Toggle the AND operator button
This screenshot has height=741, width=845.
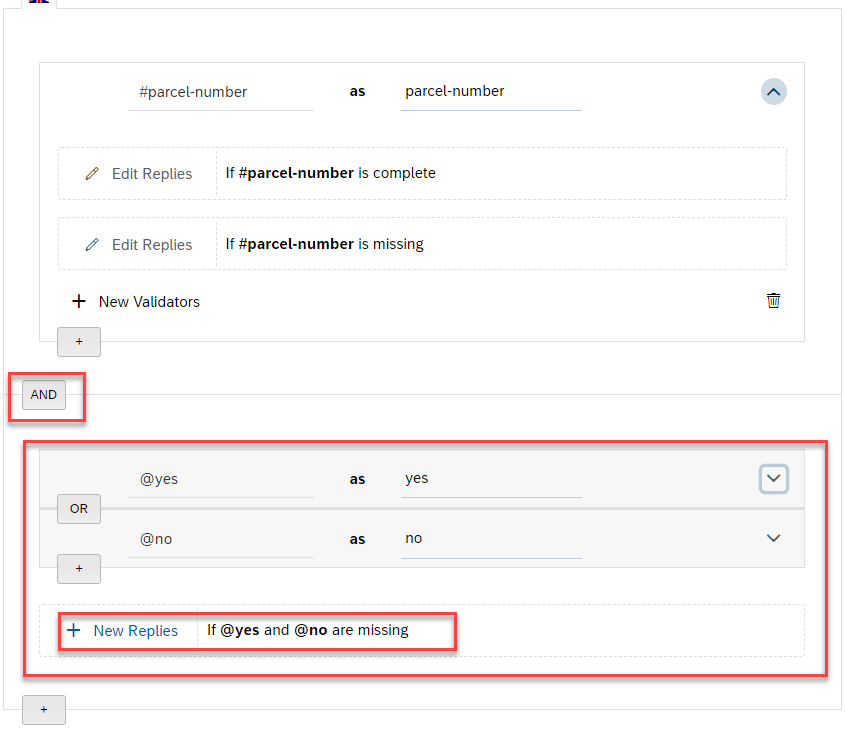tap(44, 395)
